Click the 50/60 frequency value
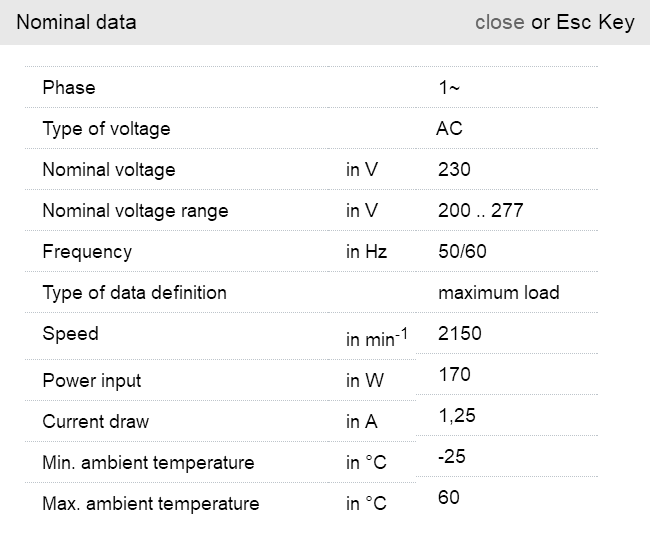The width and height of the screenshot is (650, 557). coord(462,252)
